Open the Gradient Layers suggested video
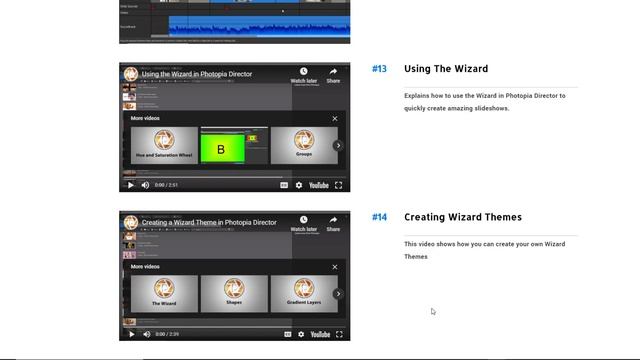This screenshot has height=360, width=640. [304, 294]
